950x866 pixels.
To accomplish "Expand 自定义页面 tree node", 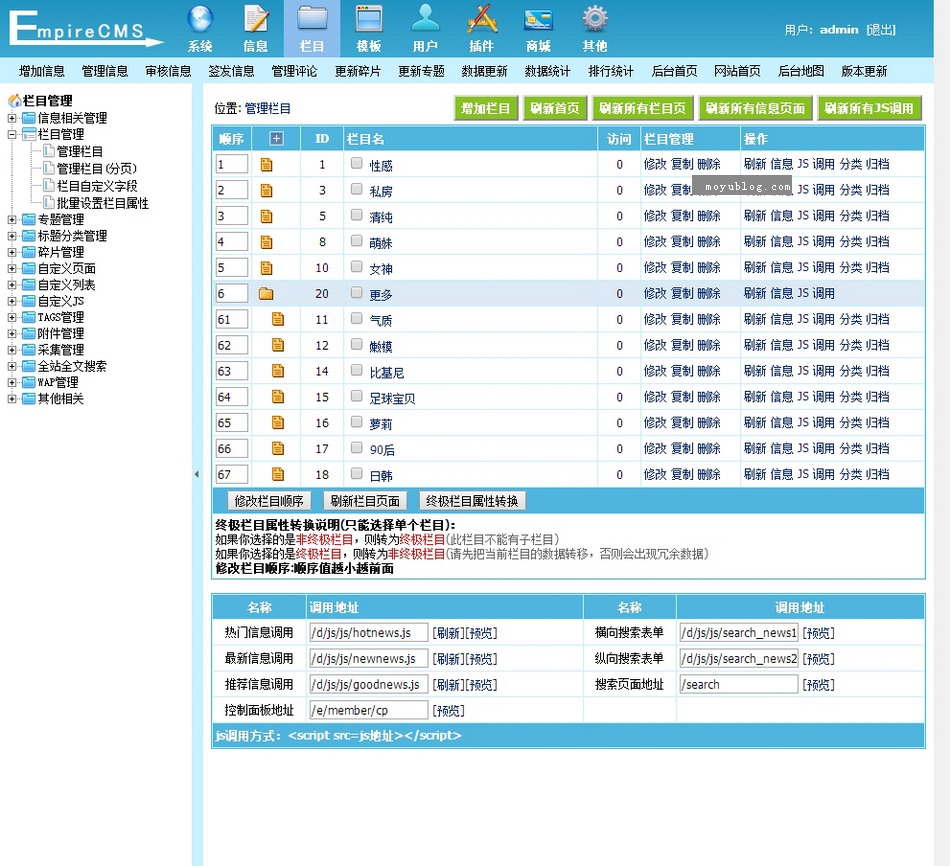I will (12, 268).
